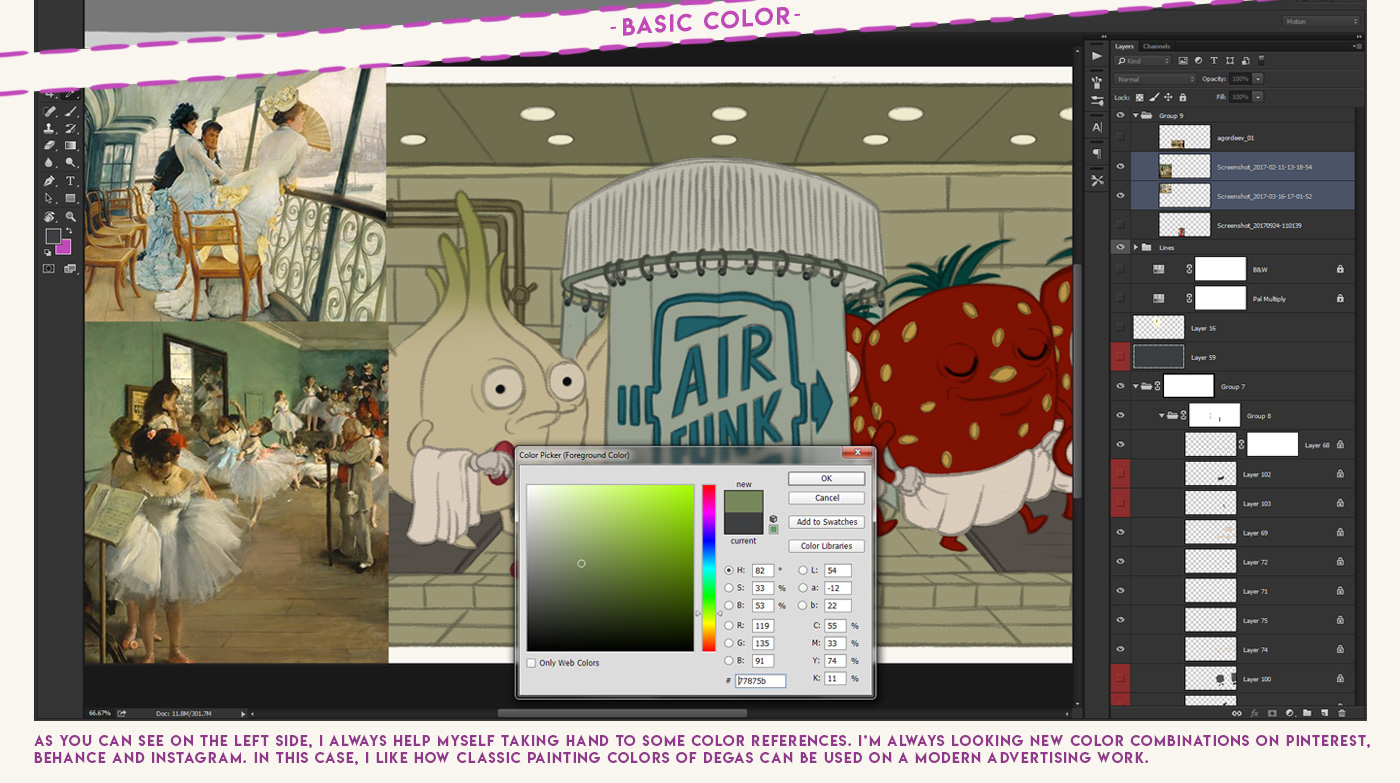1400x783 pixels.
Task: Select the Layers tab
Action: point(1124,46)
